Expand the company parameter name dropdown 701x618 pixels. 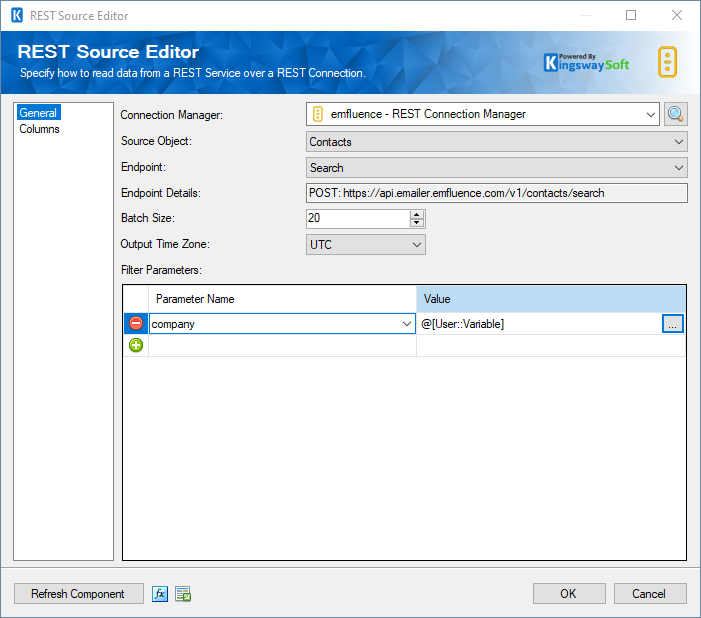pyautogui.click(x=406, y=324)
